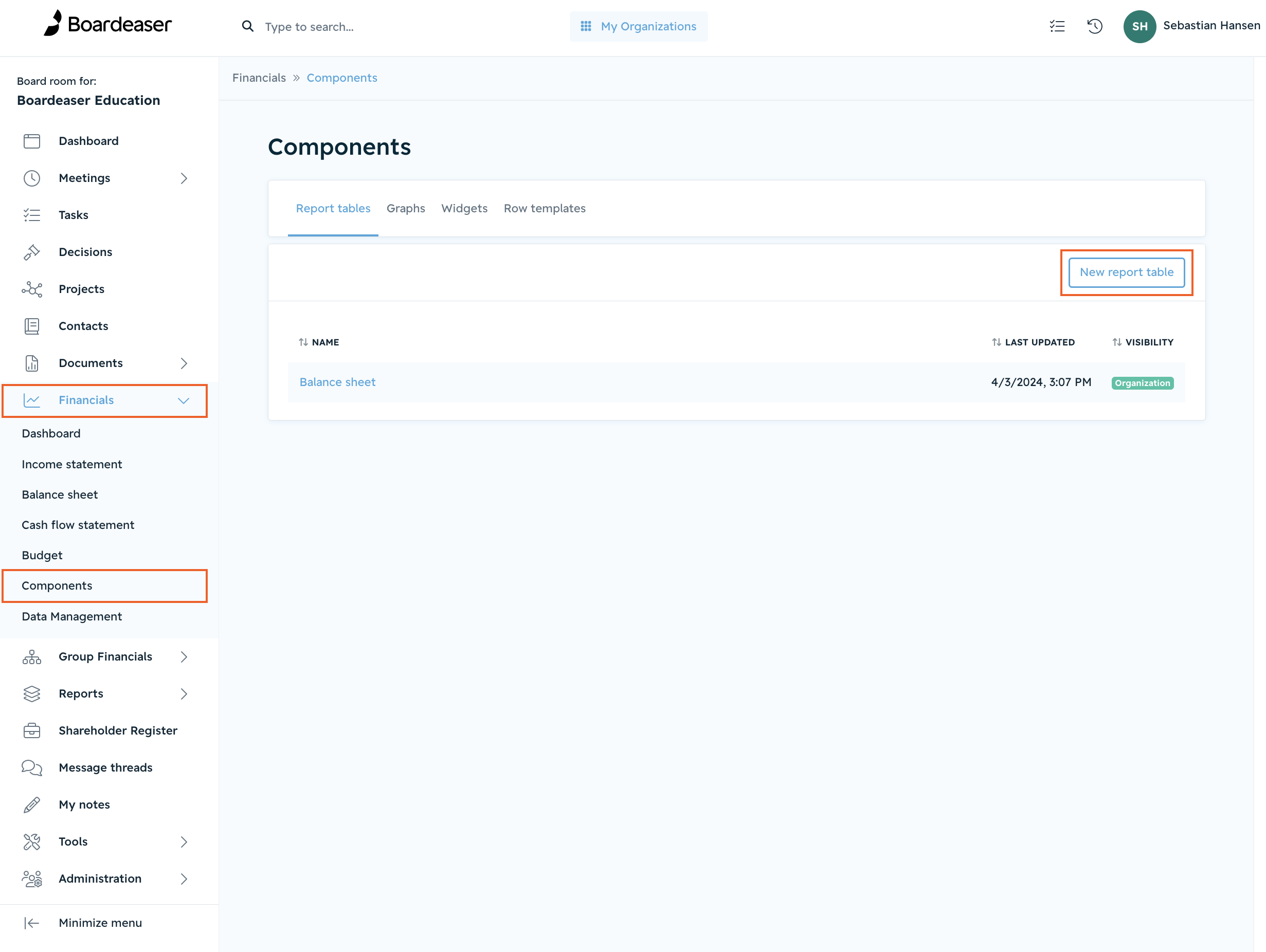Click the Organization visibility badge
The image size is (1266, 952).
(1142, 383)
